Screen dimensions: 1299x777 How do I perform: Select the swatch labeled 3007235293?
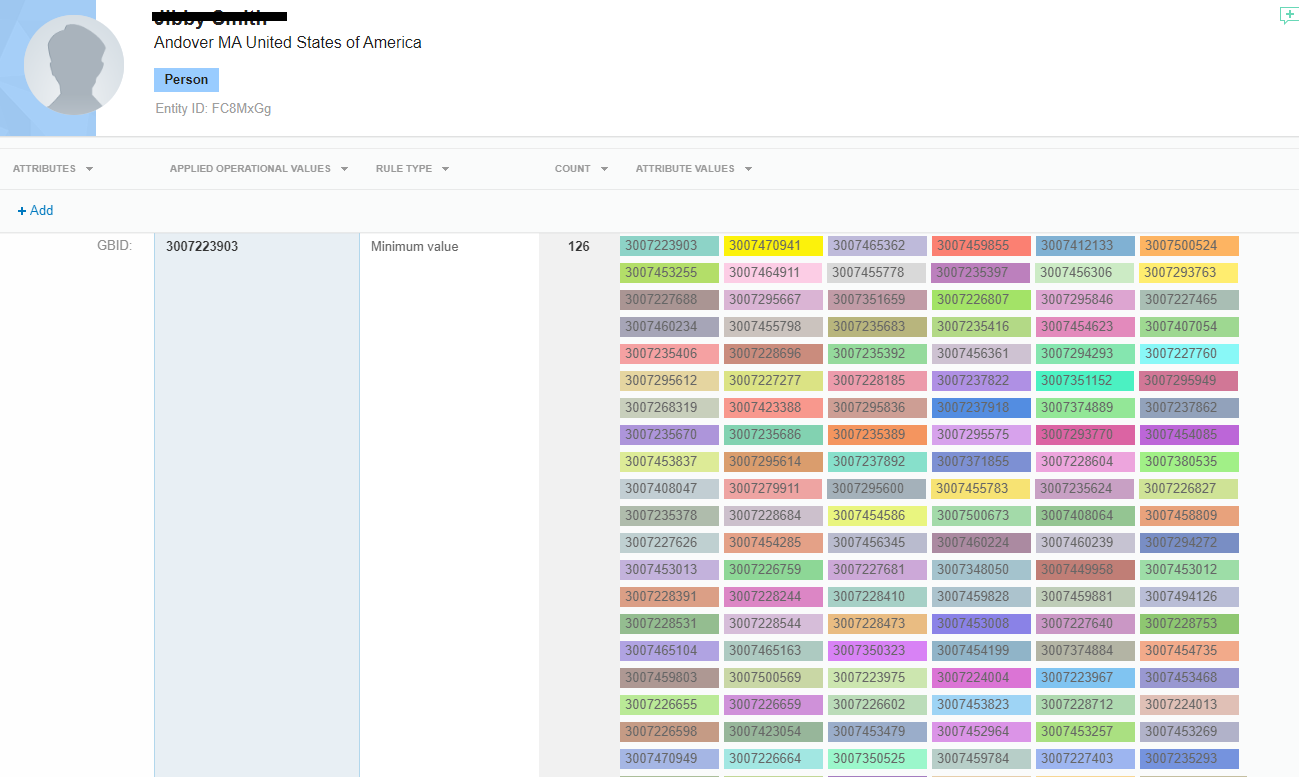[1189, 759]
